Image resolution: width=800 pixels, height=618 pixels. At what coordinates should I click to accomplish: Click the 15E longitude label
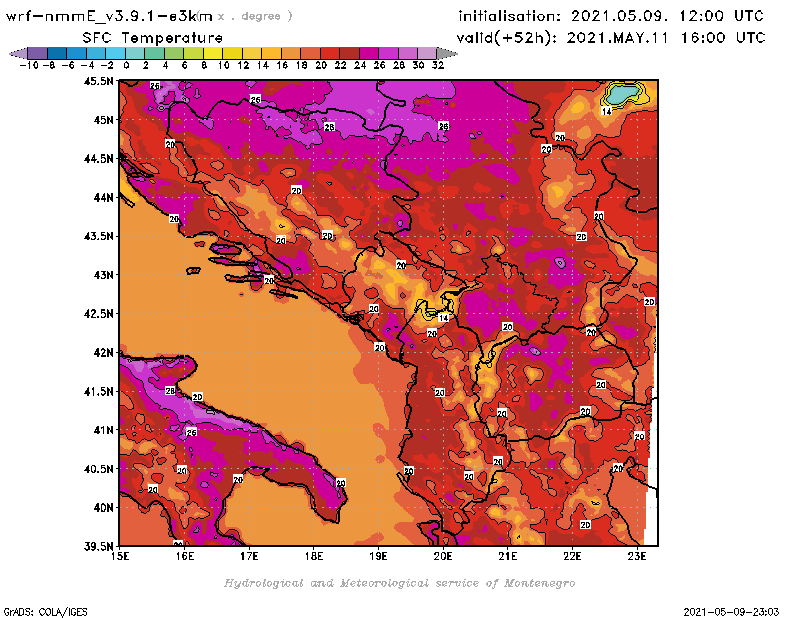120,556
